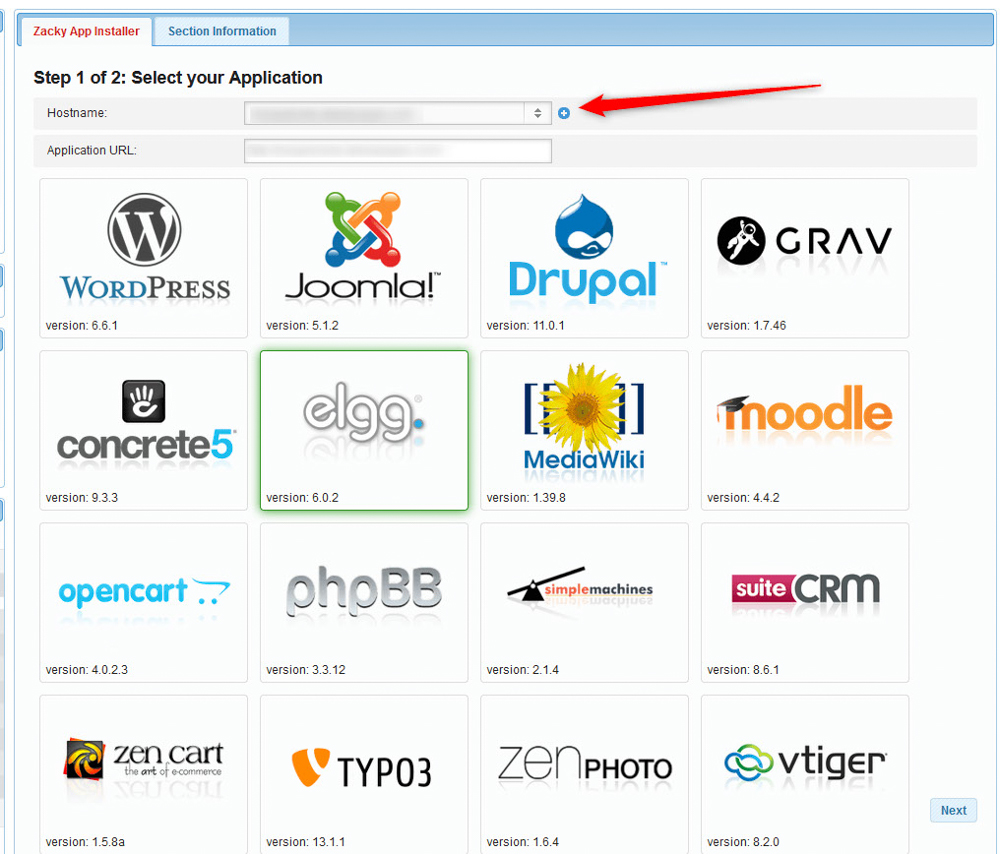
Task: Select the Grav installer icon
Action: (x=804, y=257)
